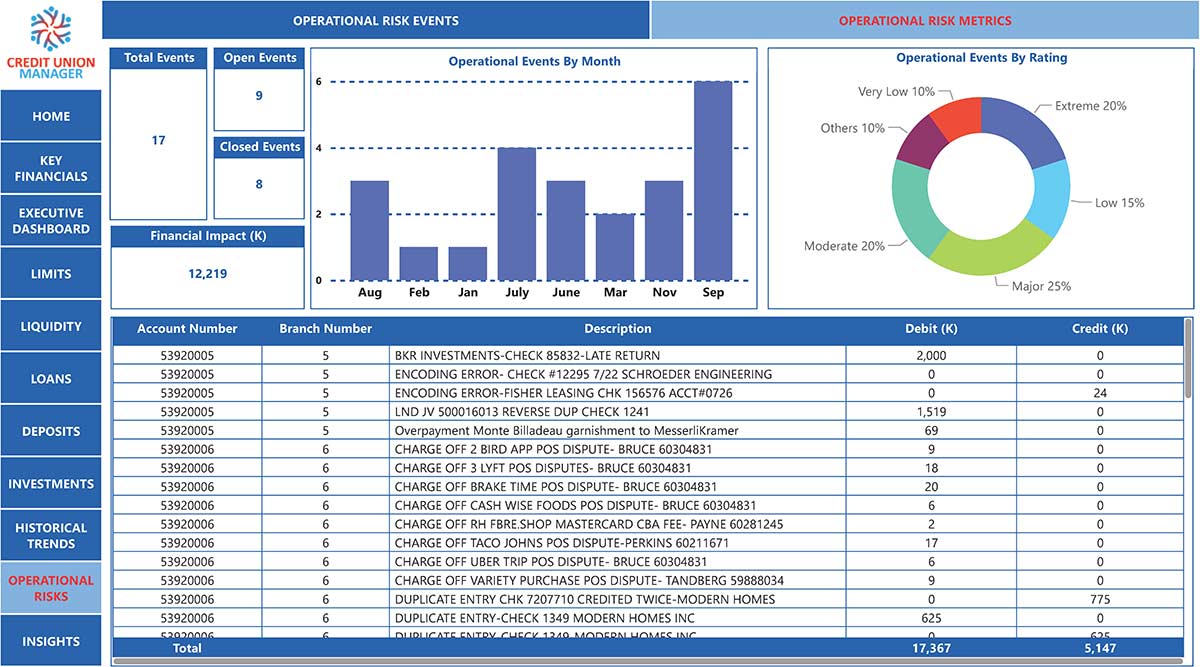Image resolution: width=1200 pixels, height=667 pixels.
Task: Select the Low 15% donut segment
Action: (1050, 200)
